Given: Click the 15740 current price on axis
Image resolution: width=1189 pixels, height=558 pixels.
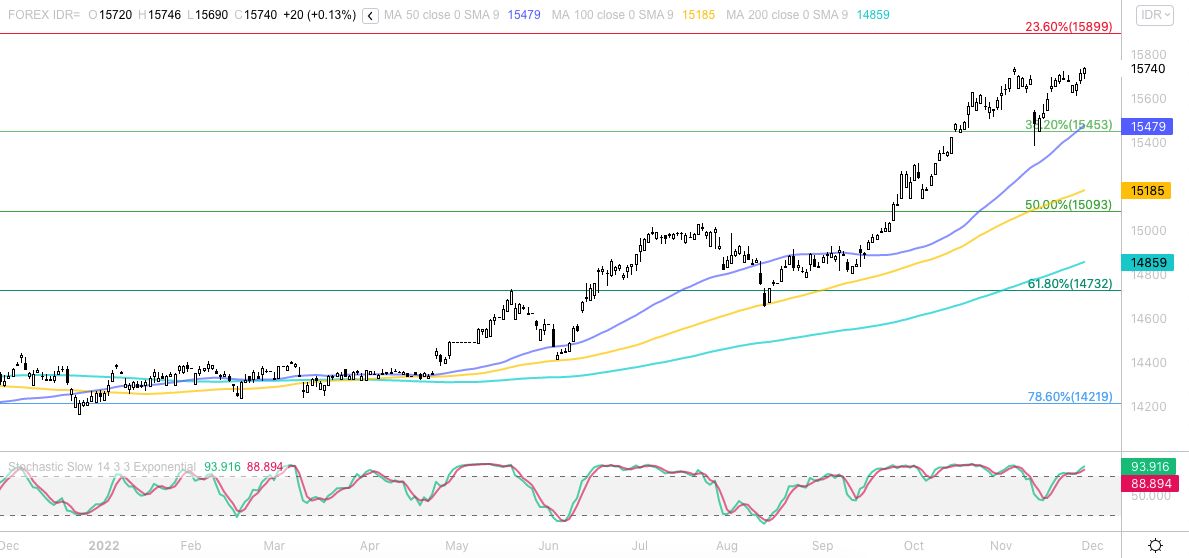Looking at the screenshot, I should pos(1147,69).
